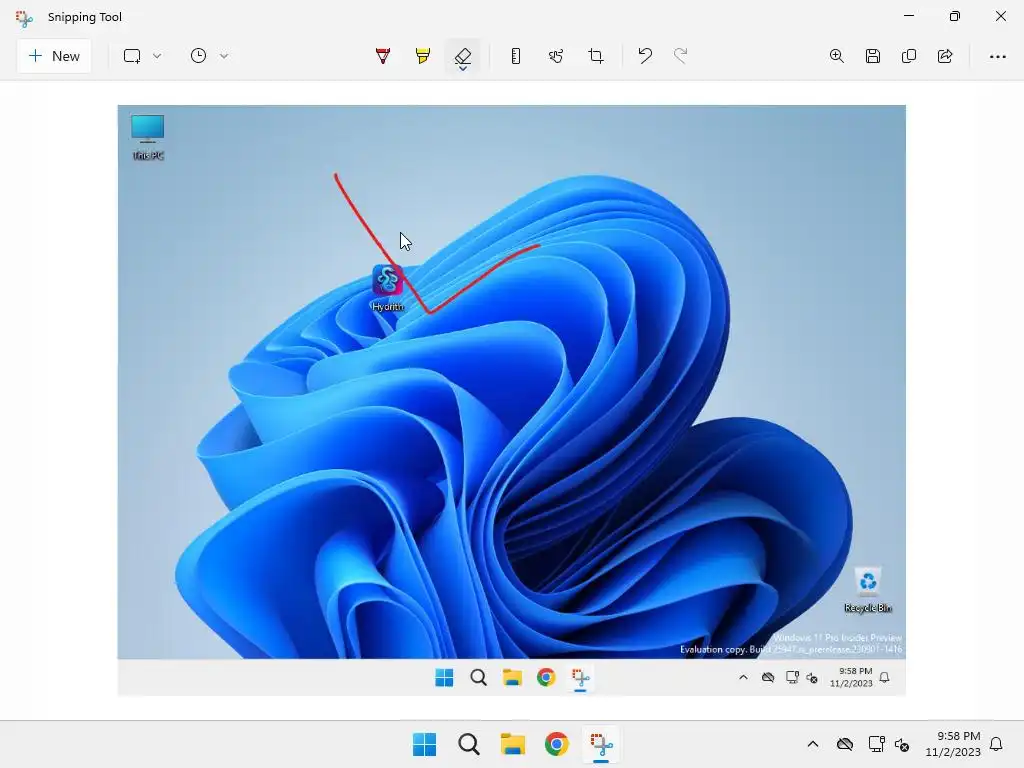
Task: Redo the annotation
Action: [680, 56]
